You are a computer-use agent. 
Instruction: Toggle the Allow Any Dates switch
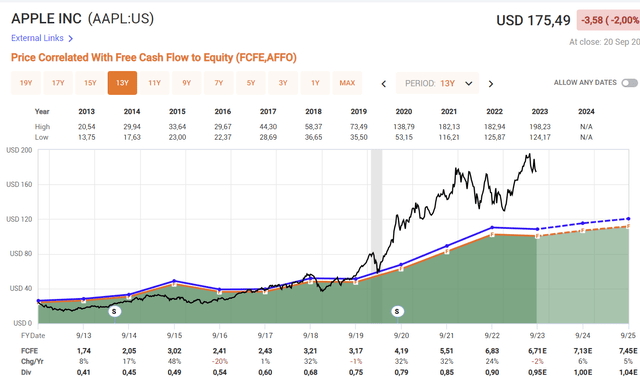[629, 83]
